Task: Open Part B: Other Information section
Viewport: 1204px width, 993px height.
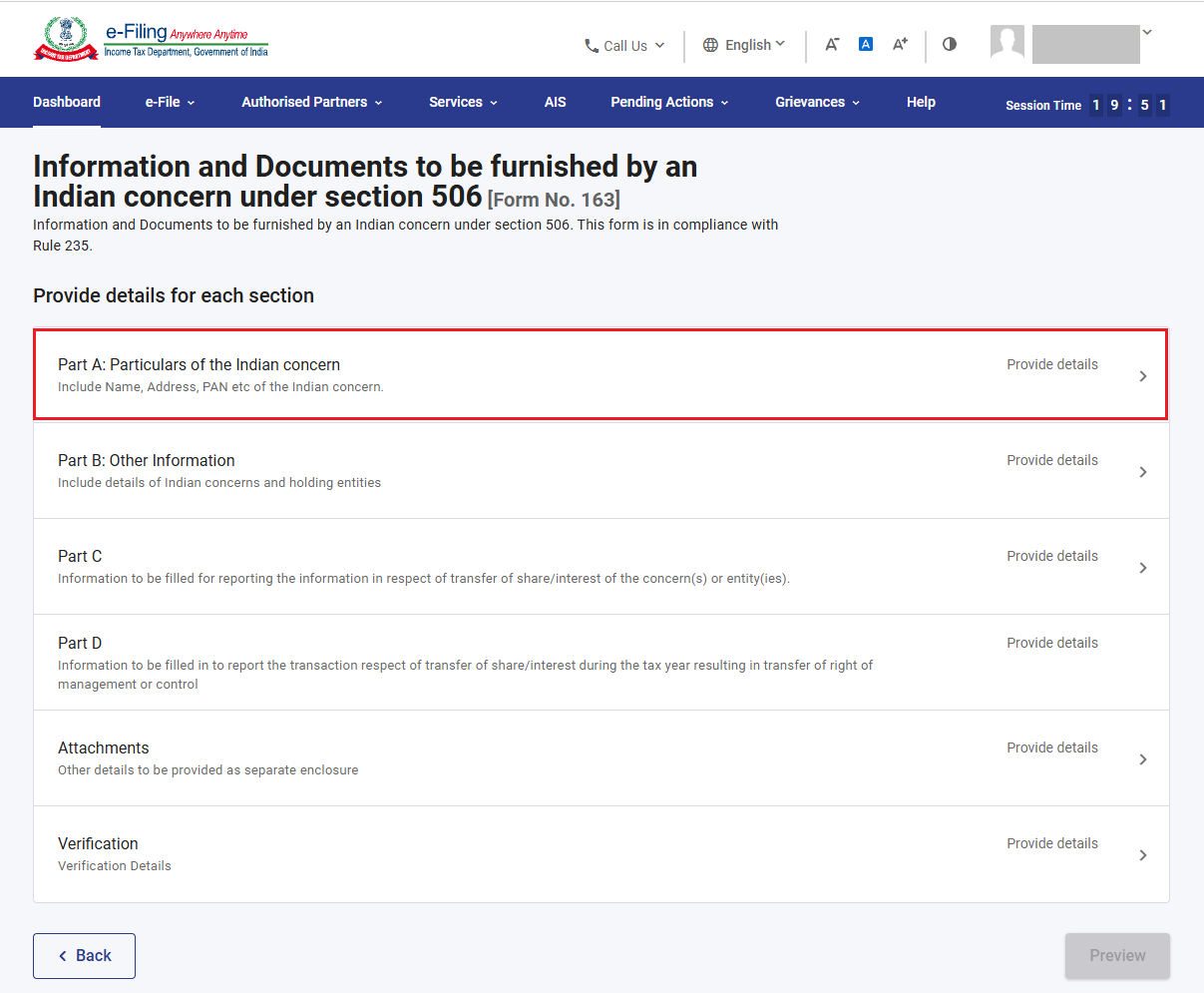Action: click(x=601, y=471)
